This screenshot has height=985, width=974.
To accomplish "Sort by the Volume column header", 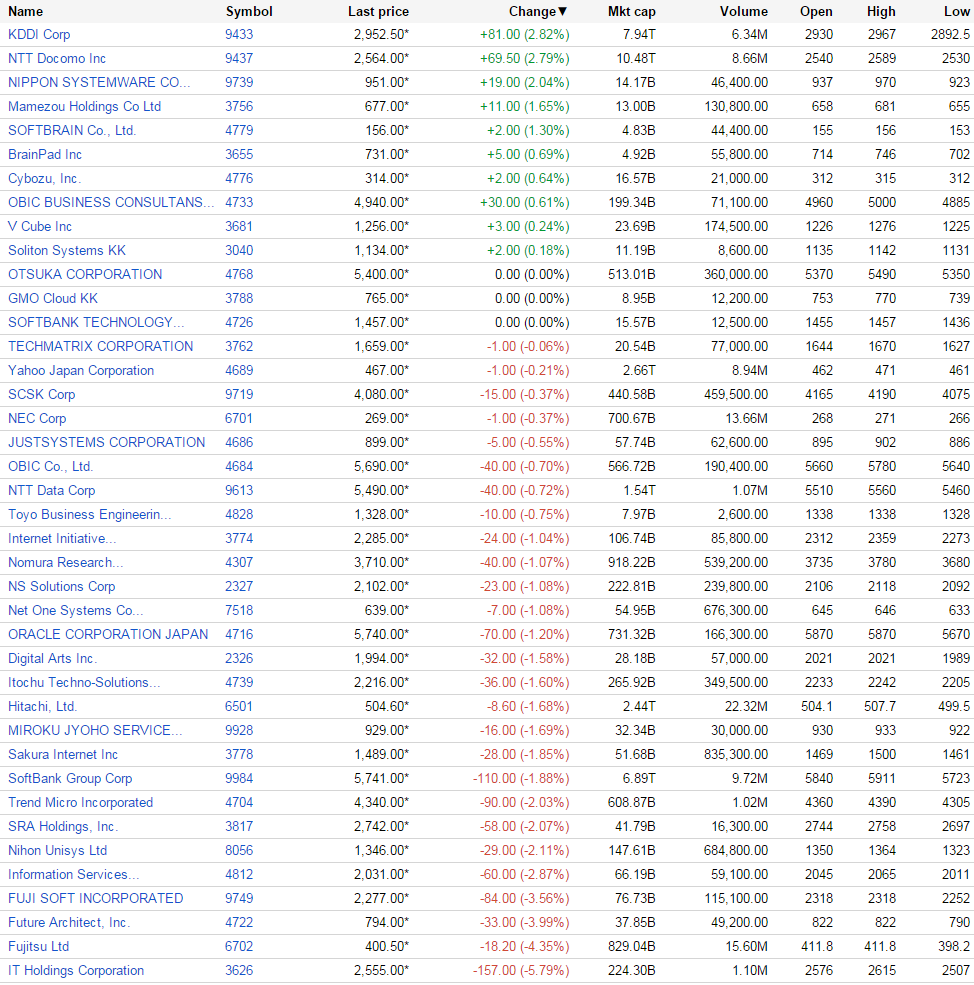I will point(743,11).
